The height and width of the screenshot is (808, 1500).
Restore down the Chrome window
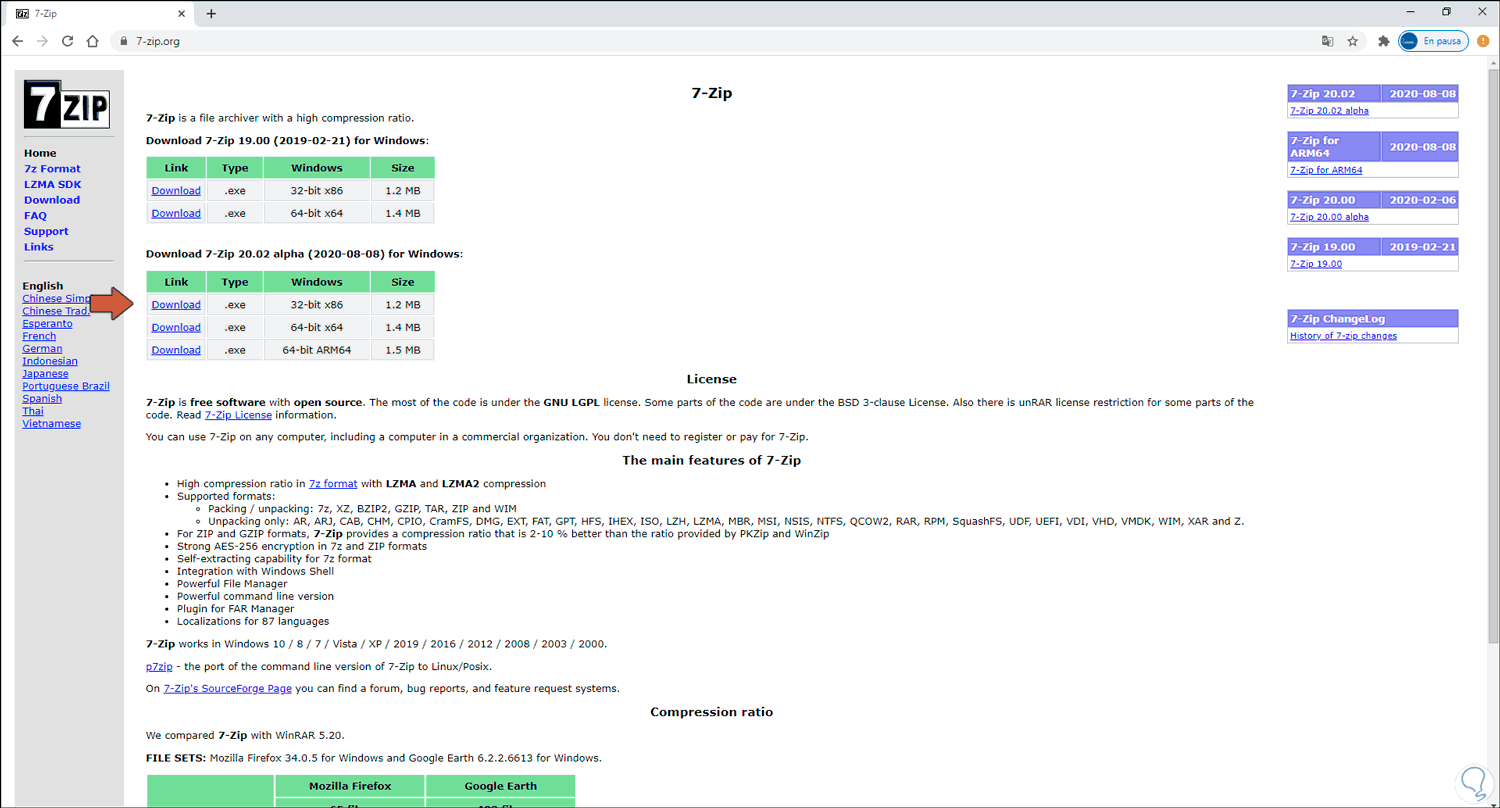click(x=1446, y=12)
